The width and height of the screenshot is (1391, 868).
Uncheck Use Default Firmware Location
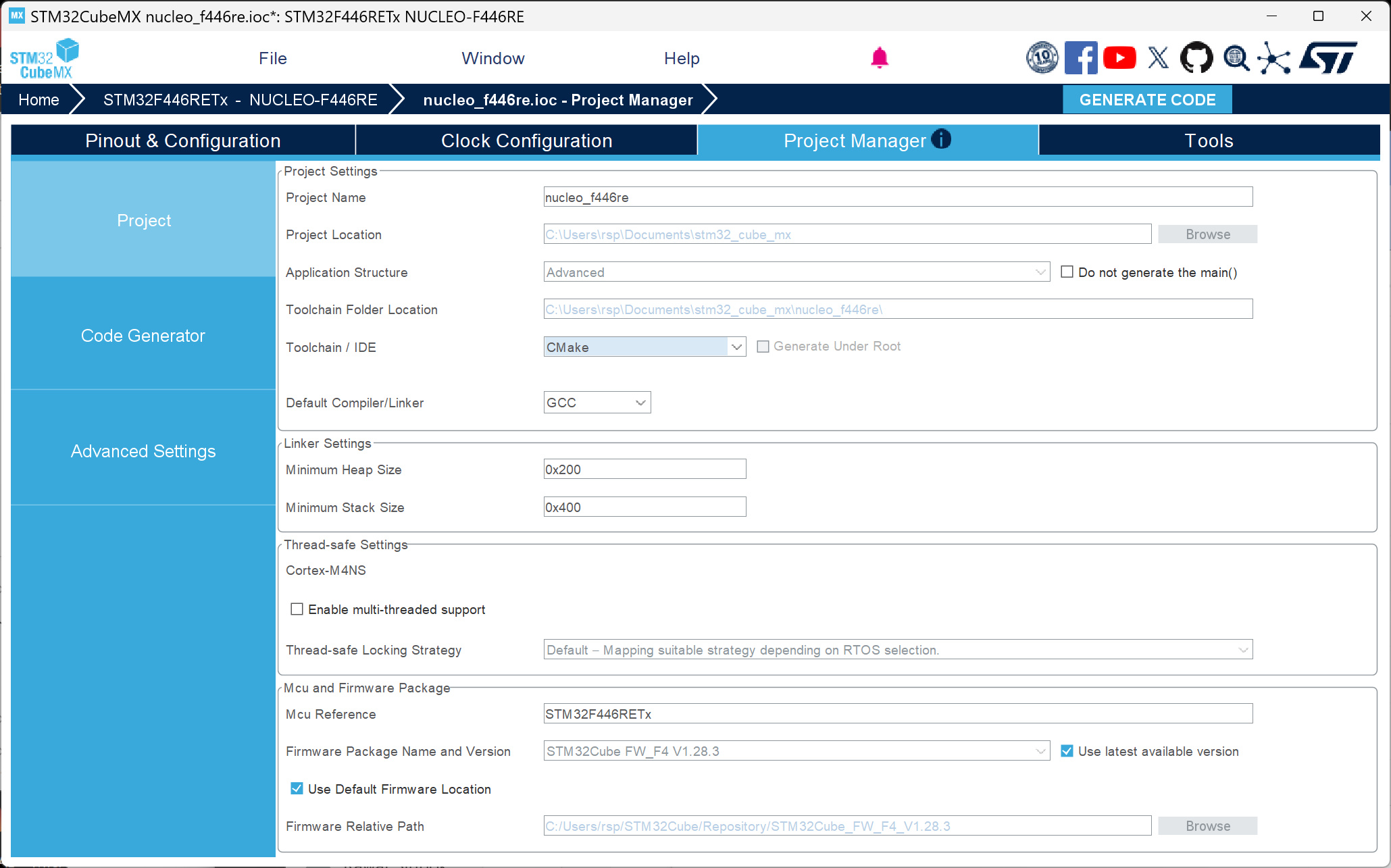click(x=297, y=788)
